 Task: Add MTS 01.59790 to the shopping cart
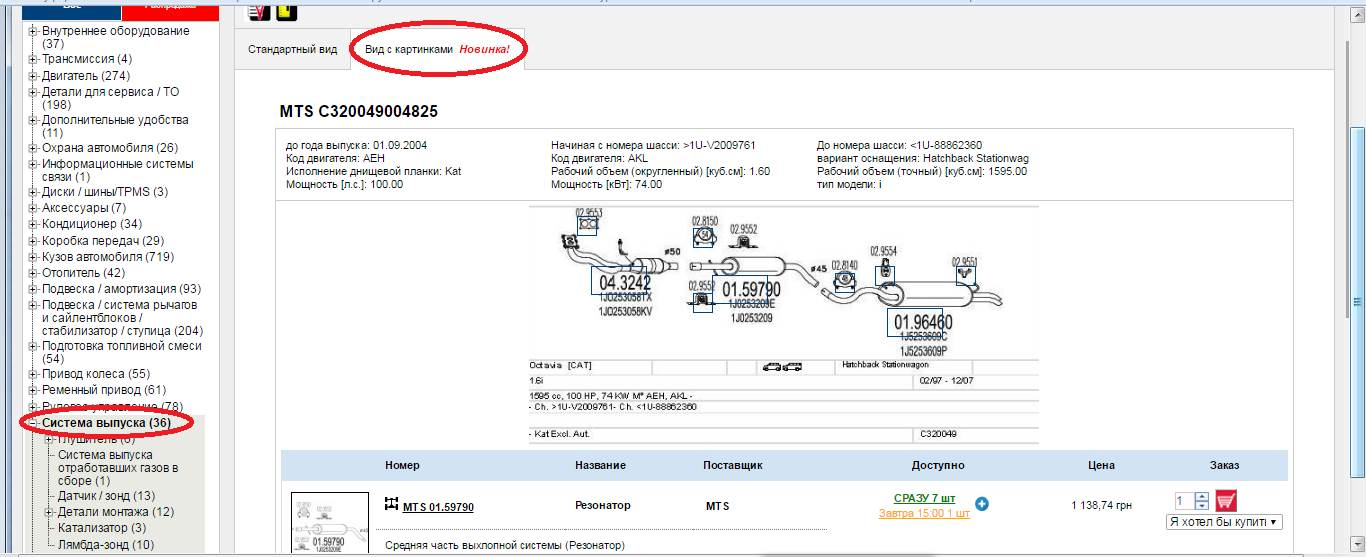(1226, 500)
